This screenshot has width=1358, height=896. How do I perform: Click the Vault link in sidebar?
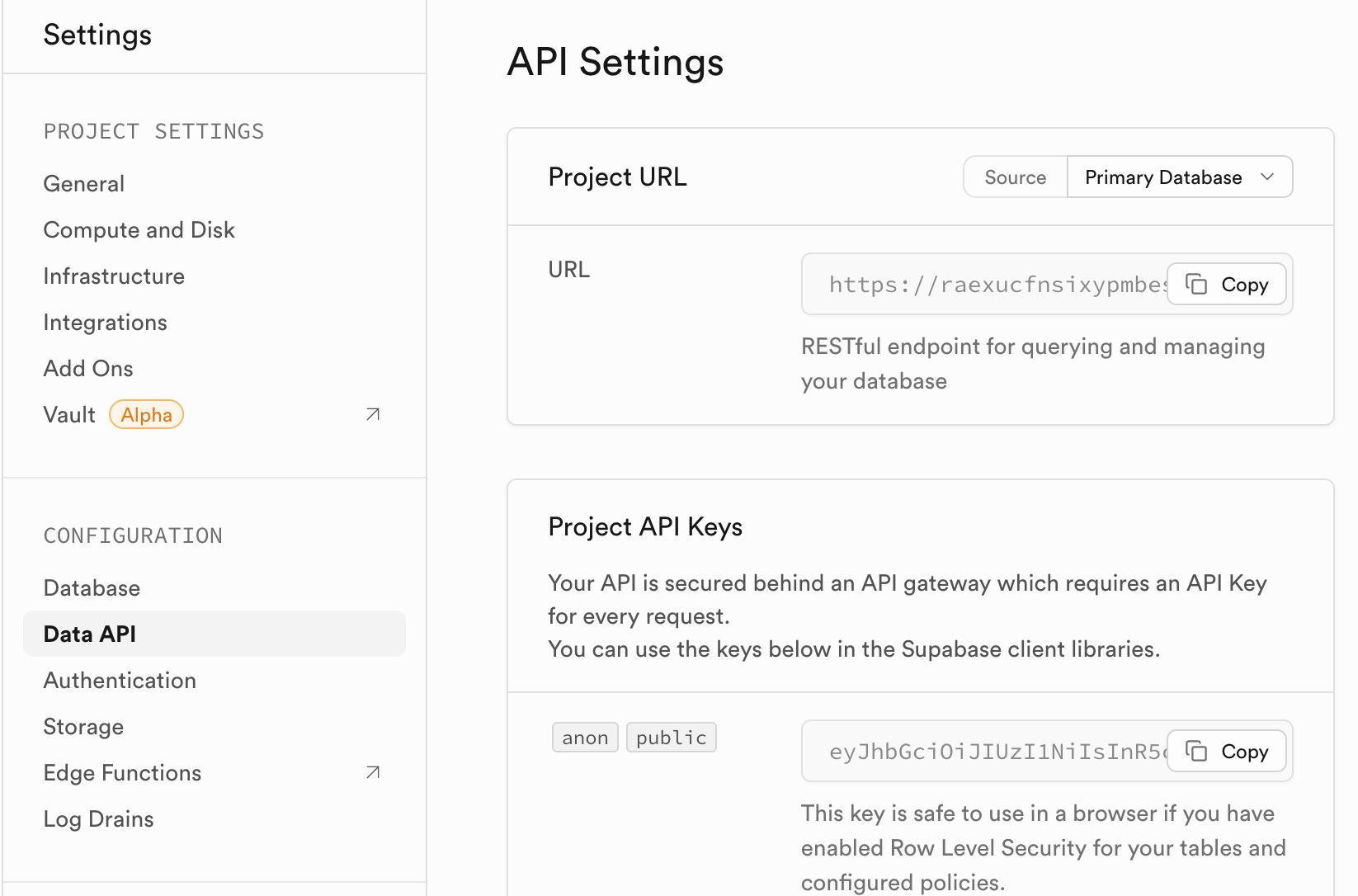pyautogui.click(x=69, y=415)
